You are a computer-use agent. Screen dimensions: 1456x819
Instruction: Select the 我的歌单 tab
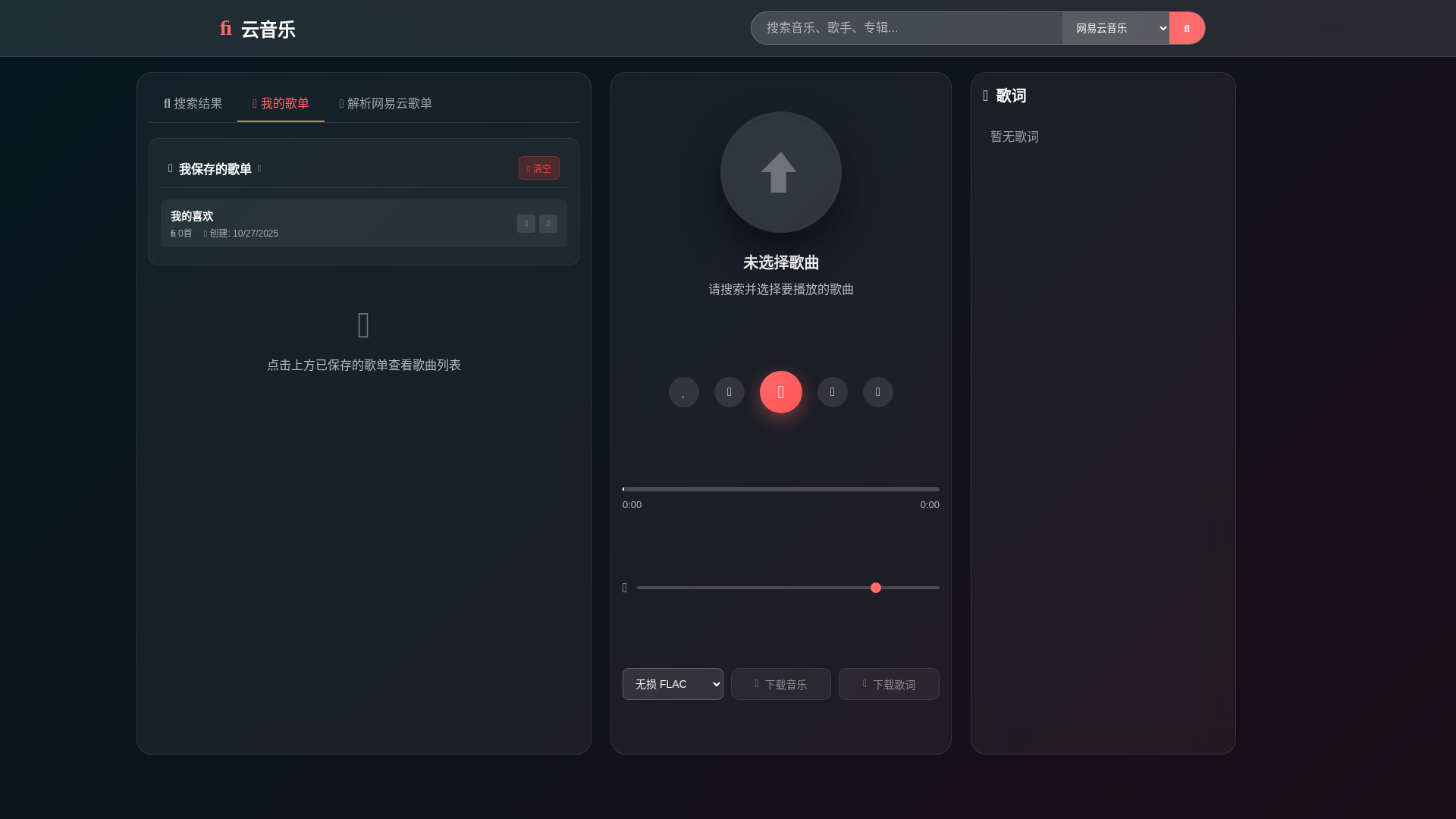[x=281, y=103]
